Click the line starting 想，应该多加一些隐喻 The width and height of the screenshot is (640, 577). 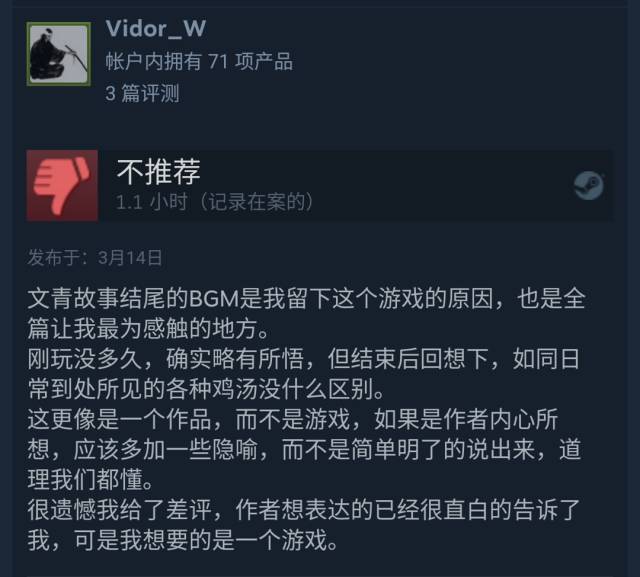coord(304,449)
